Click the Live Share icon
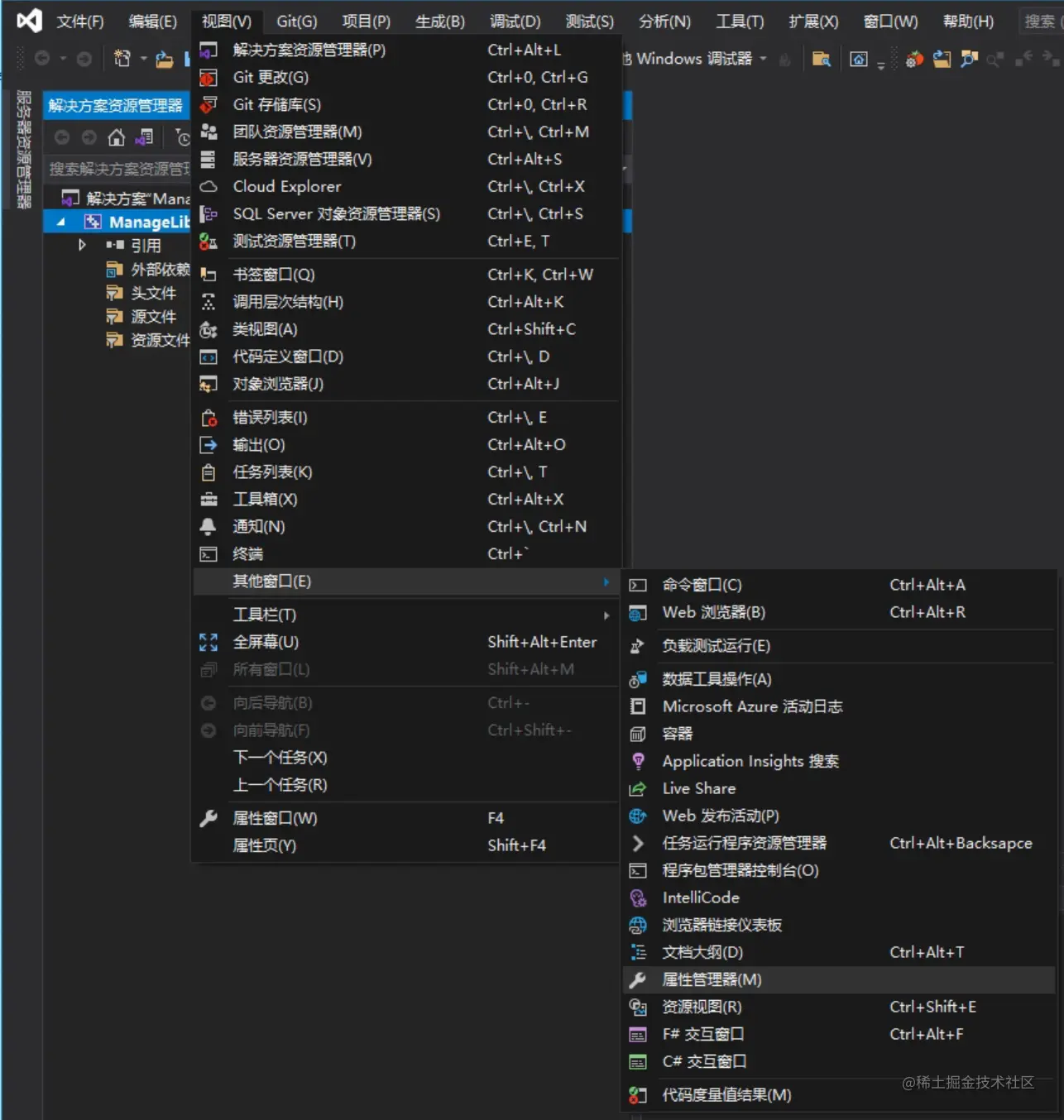1064x1120 pixels. point(638,789)
